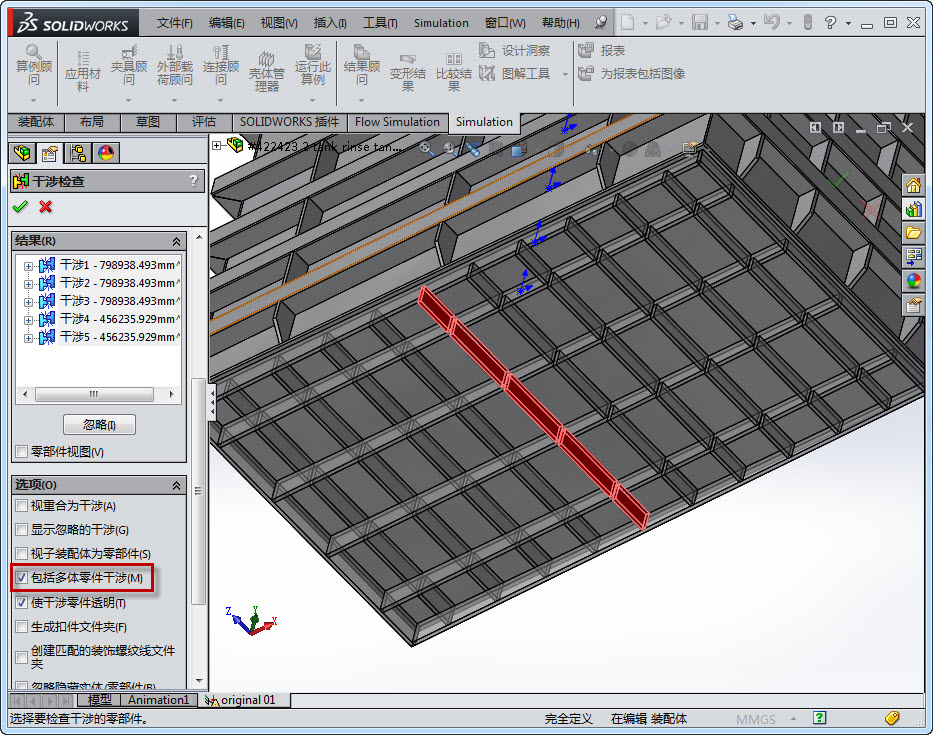Click the red X cancel icon
This screenshot has width=933, height=735.
click(45, 207)
